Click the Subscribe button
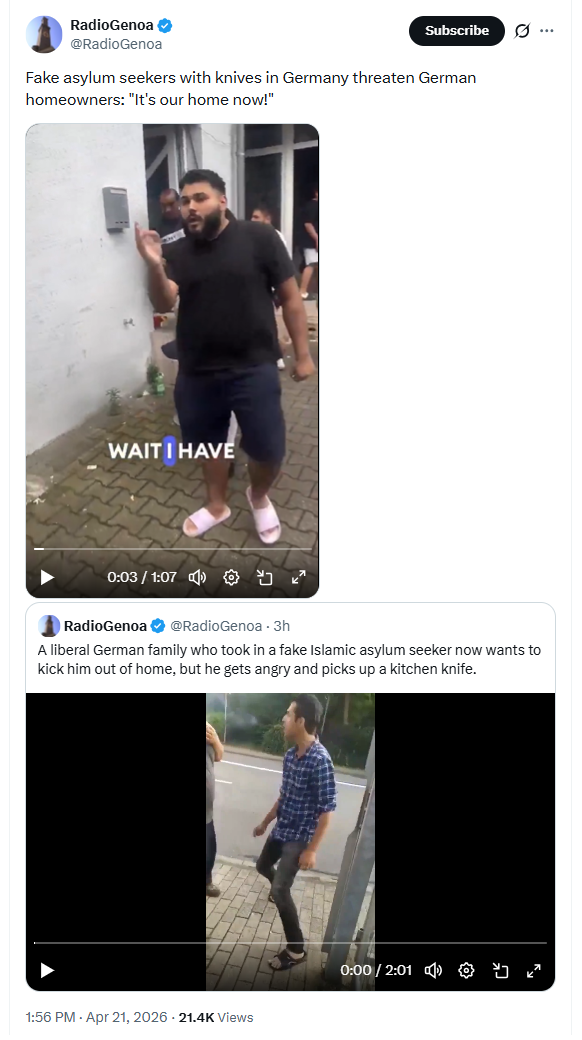 click(457, 31)
